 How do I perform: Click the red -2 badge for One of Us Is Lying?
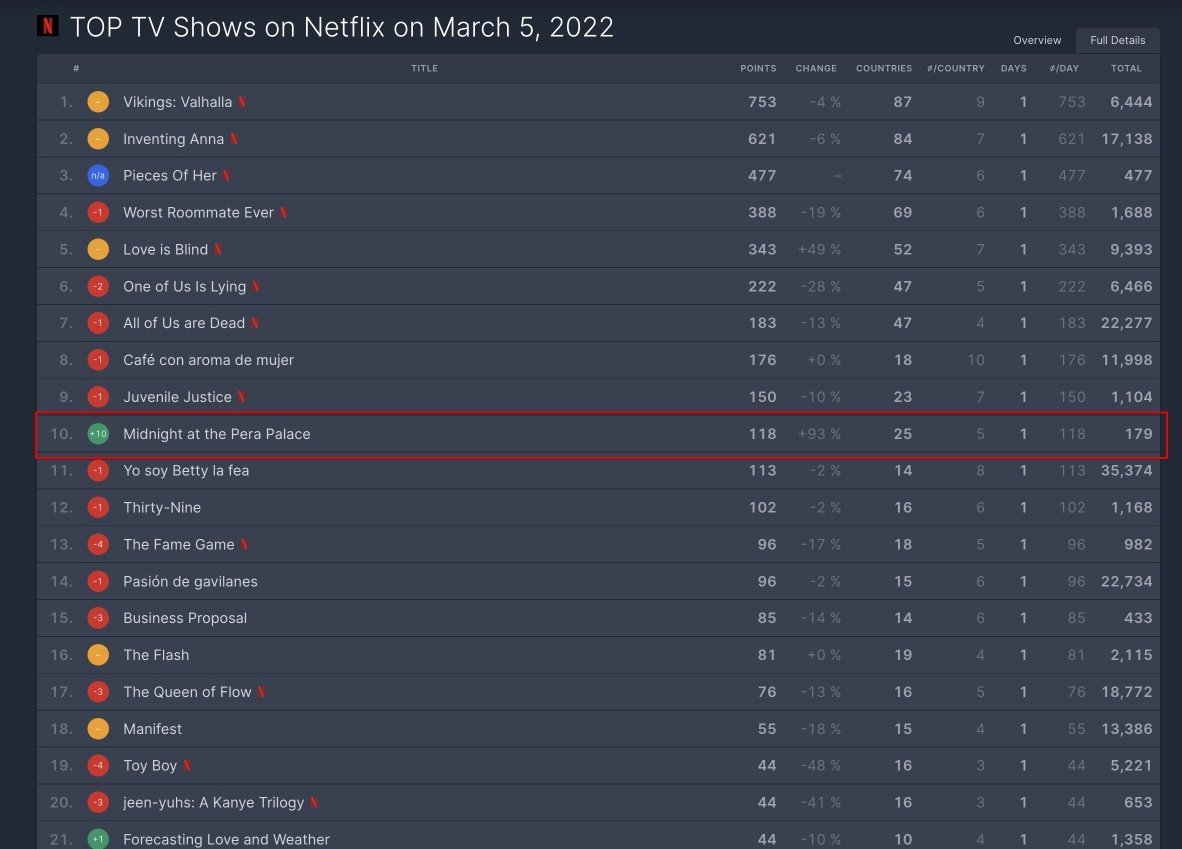(x=98, y=286)
